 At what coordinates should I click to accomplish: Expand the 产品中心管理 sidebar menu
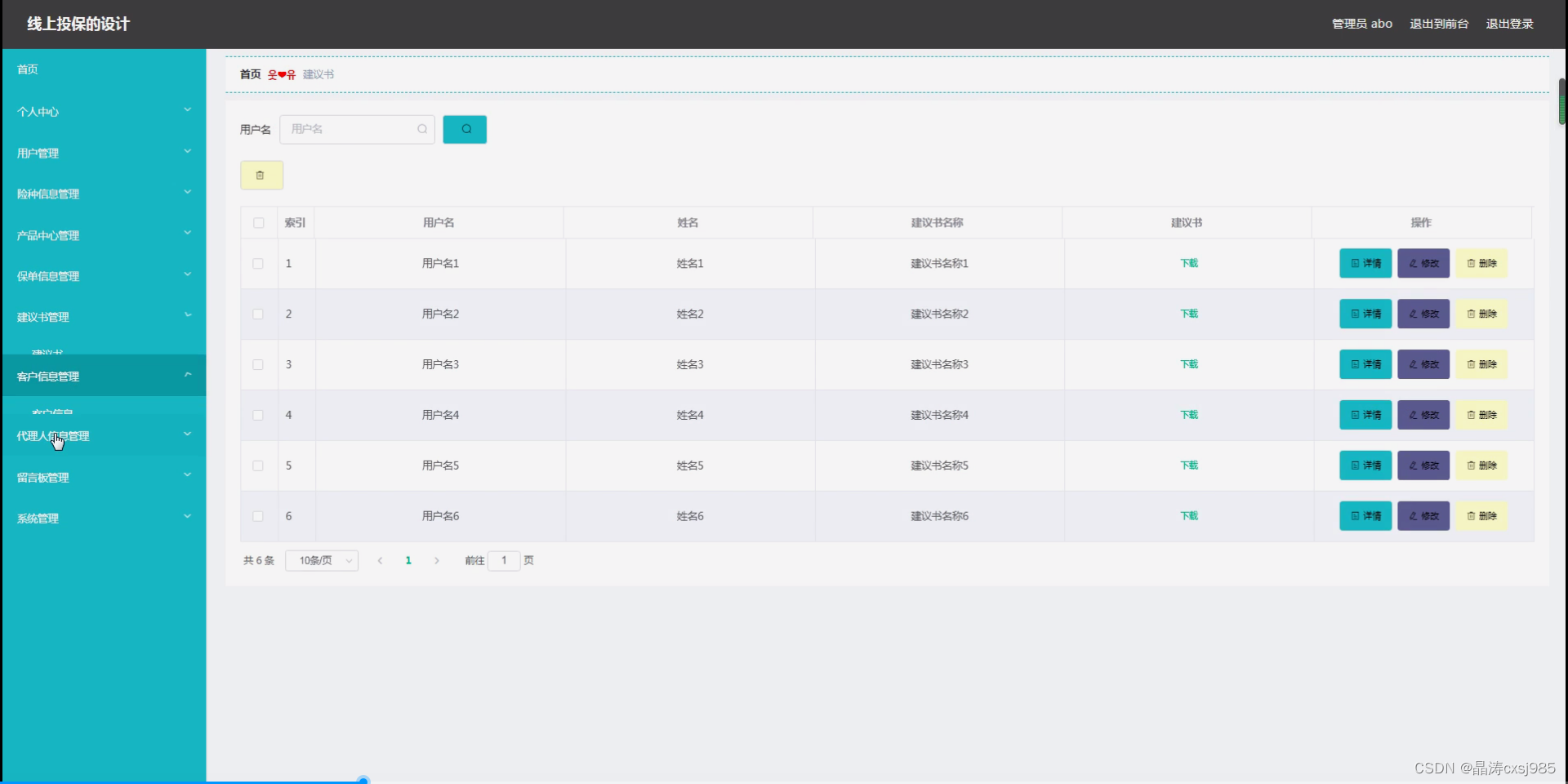[104, 235]
